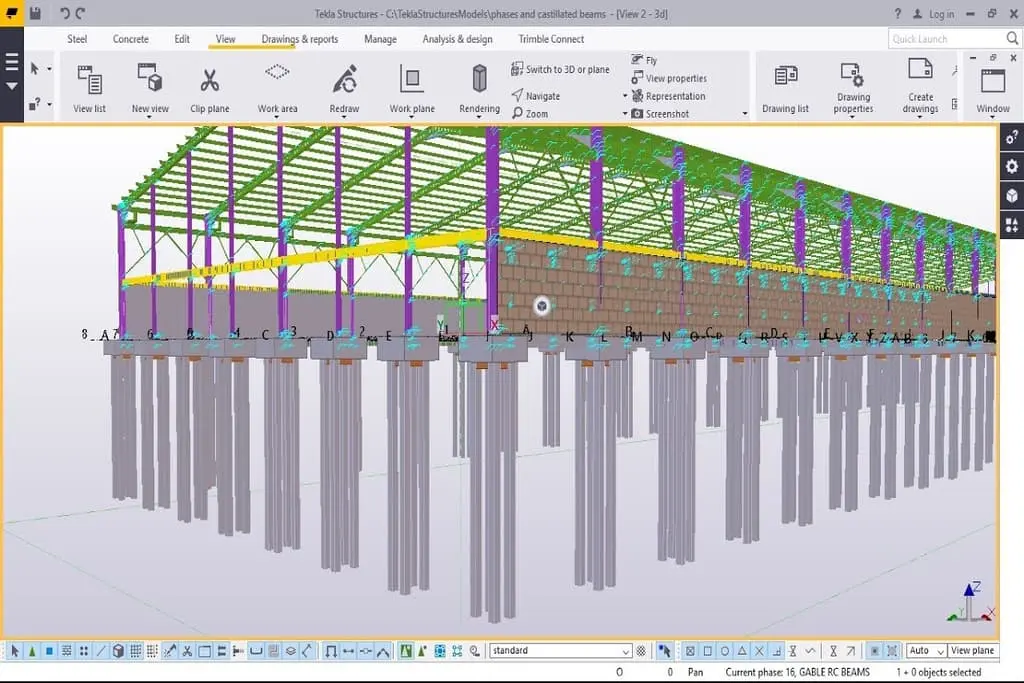This screenshot has height=683, width=1024.
Task: Toggle the Select points four-dots switch
Action: click(84, 650)
